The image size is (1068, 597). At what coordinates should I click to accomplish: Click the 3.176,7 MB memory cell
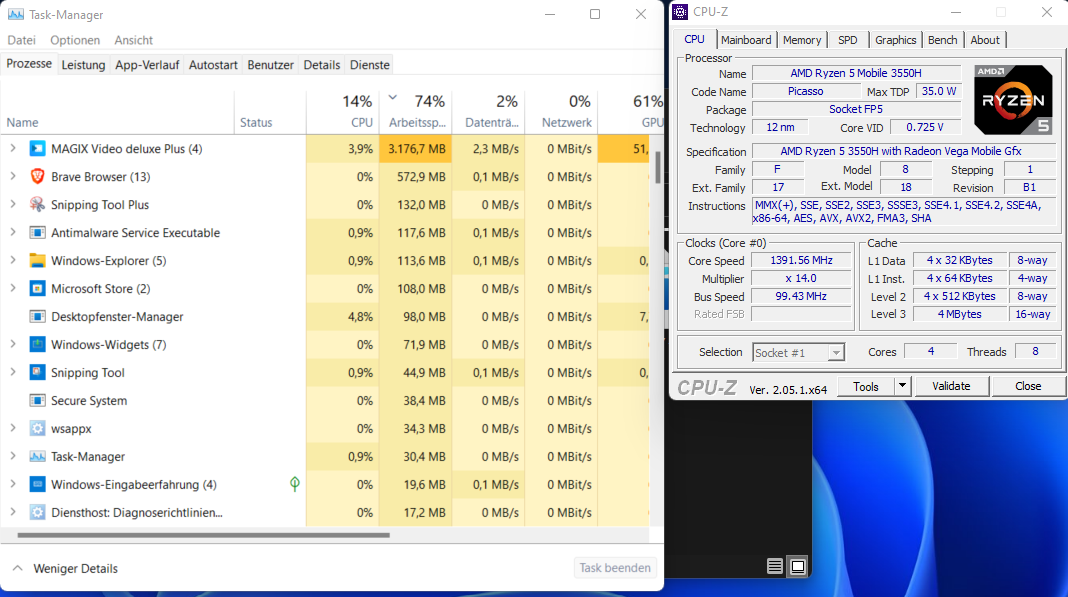coord(415,149)
